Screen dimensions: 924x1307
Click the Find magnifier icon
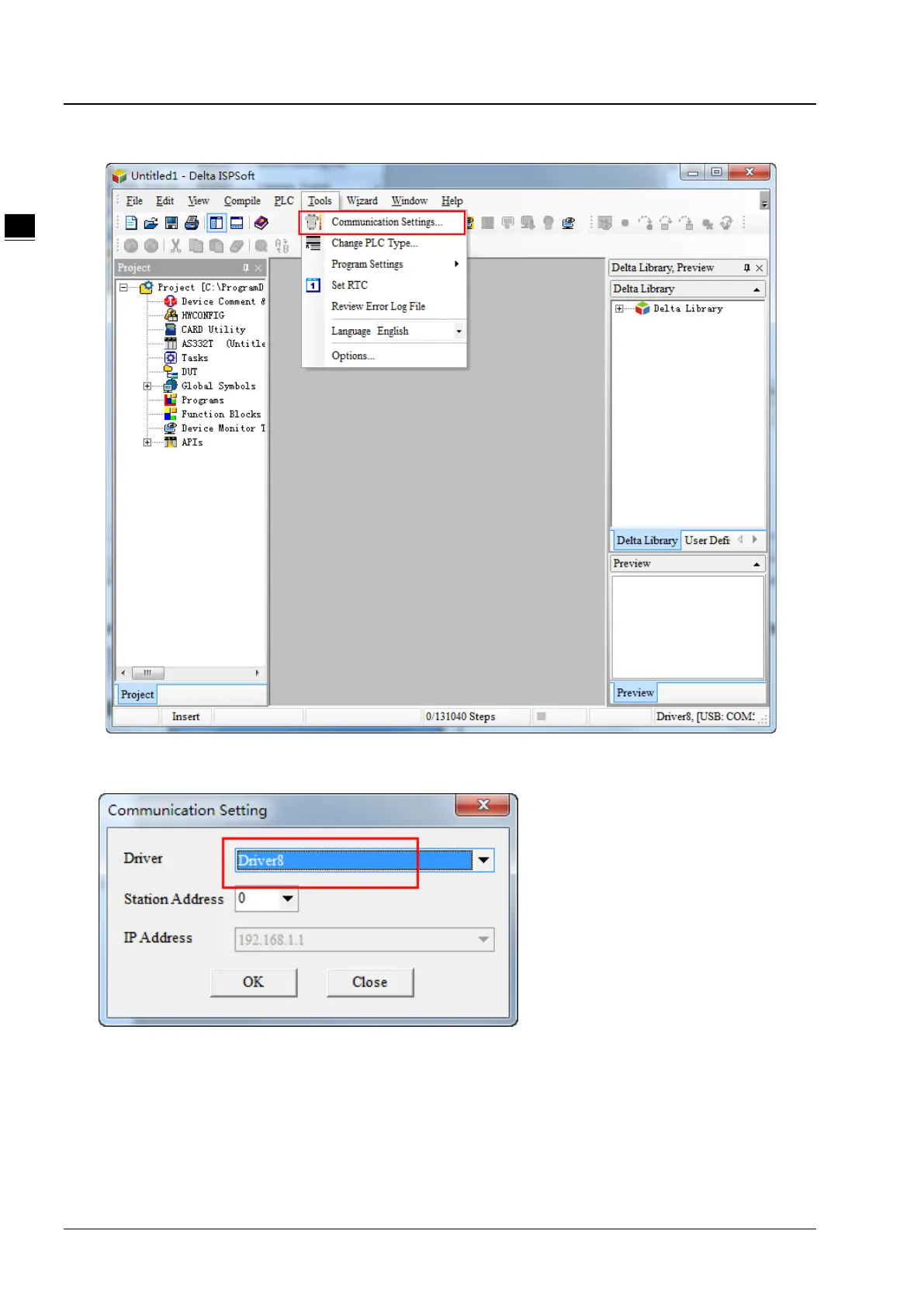(x=261, y=246)
